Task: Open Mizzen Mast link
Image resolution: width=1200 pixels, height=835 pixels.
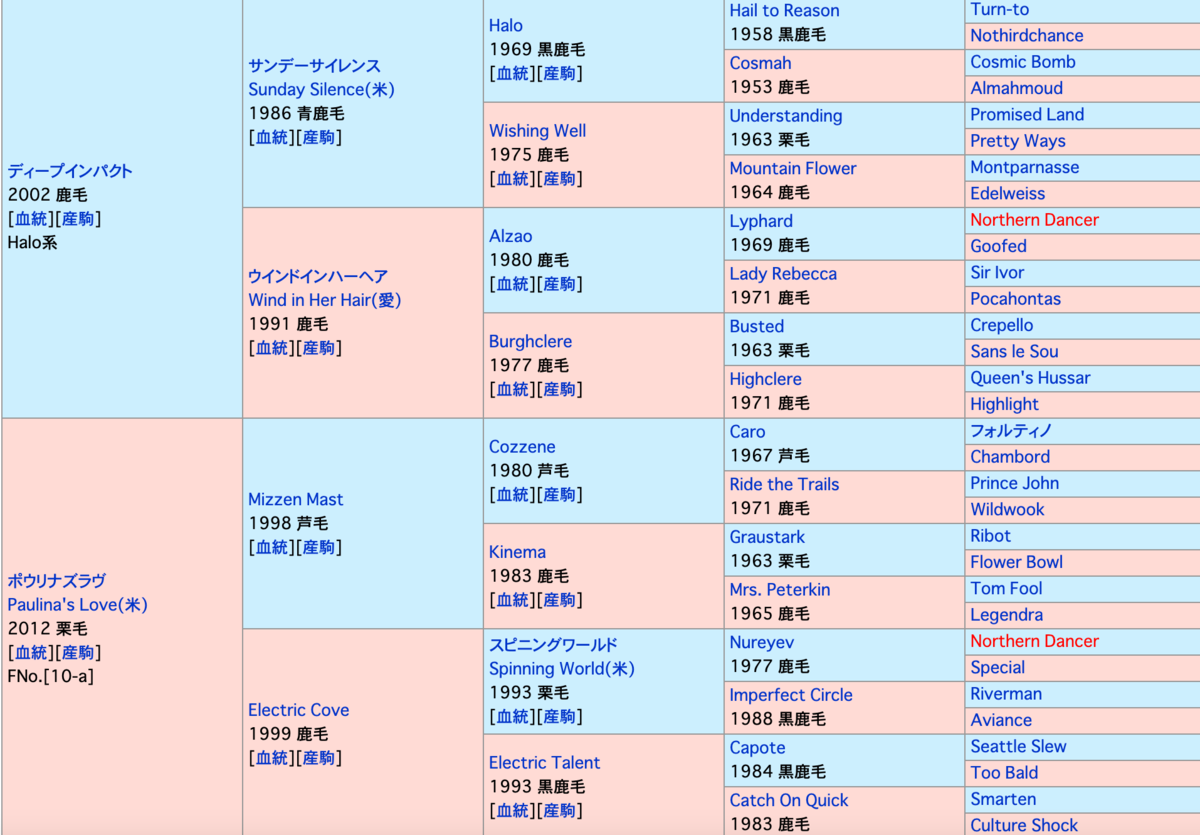Action: (296, 499)
